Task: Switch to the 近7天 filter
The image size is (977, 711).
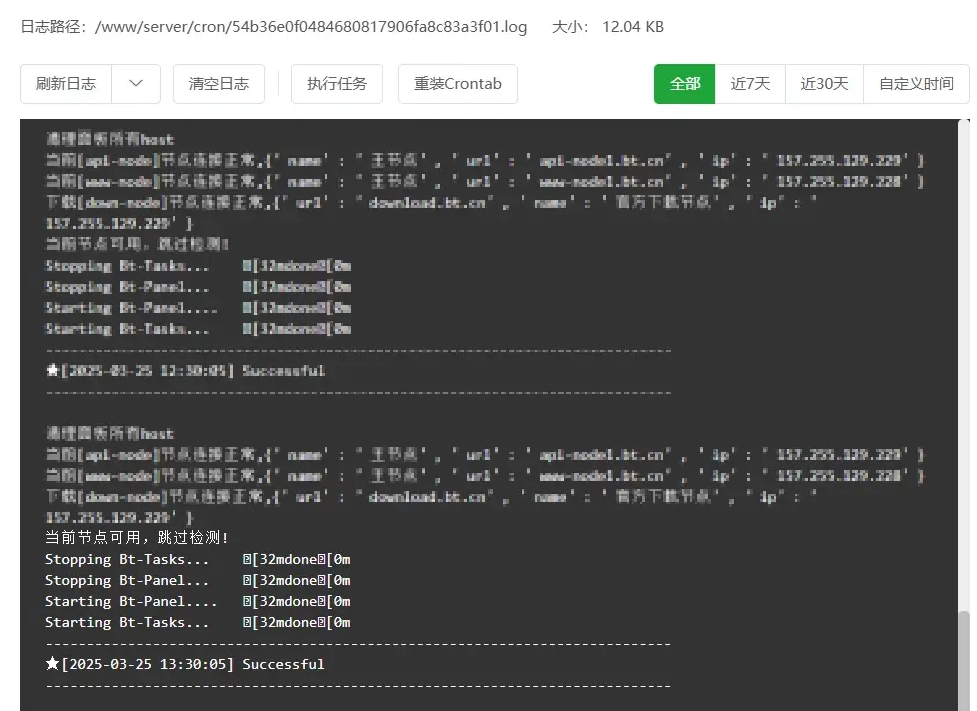Action: [x=750, y=84]
